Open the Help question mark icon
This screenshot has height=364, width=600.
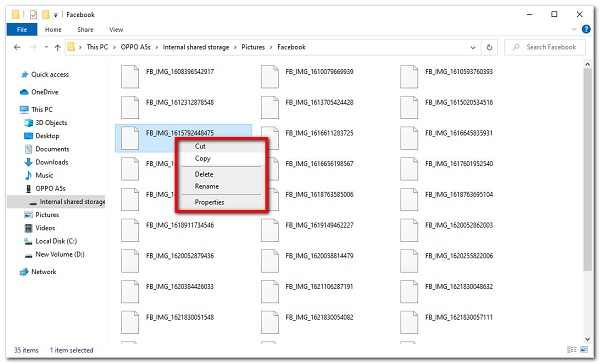[x=586, y=29]
